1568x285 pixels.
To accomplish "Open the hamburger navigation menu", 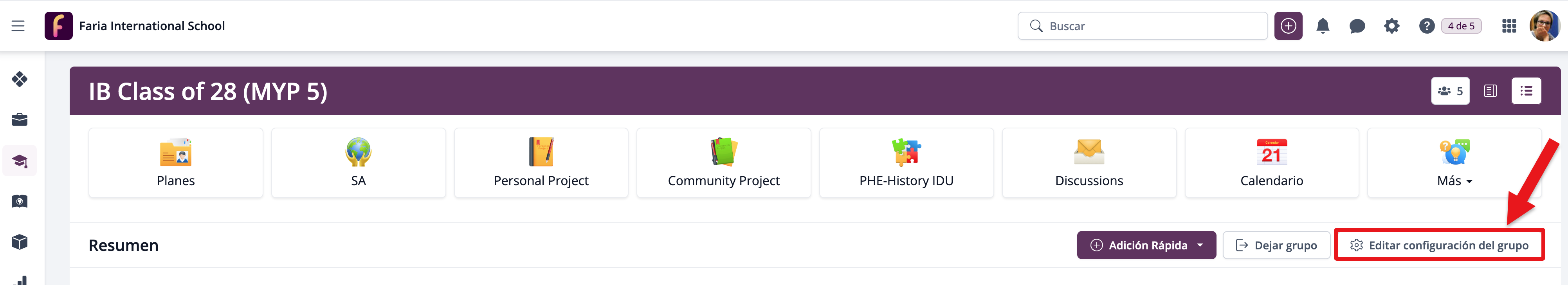I will 18,25.
